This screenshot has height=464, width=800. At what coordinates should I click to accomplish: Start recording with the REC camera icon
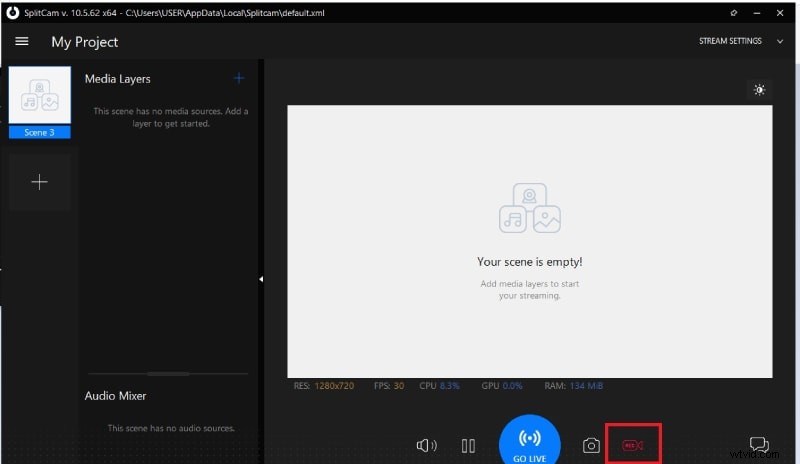(x=633, y=444)
